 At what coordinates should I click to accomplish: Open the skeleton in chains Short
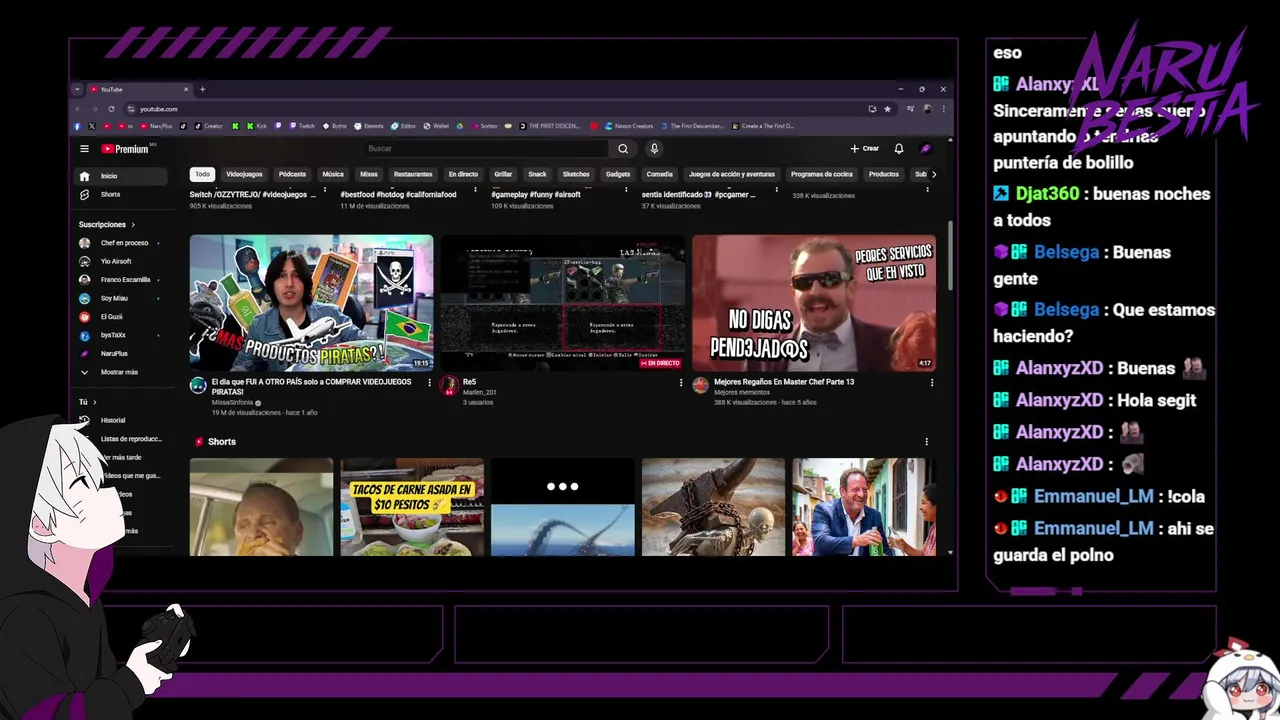click(713, 507)
